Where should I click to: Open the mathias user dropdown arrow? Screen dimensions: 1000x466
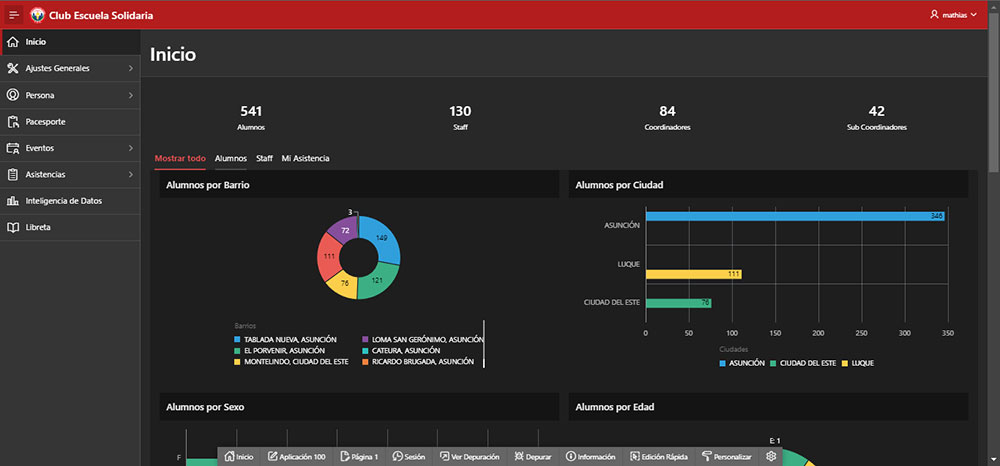coord(973,15)
